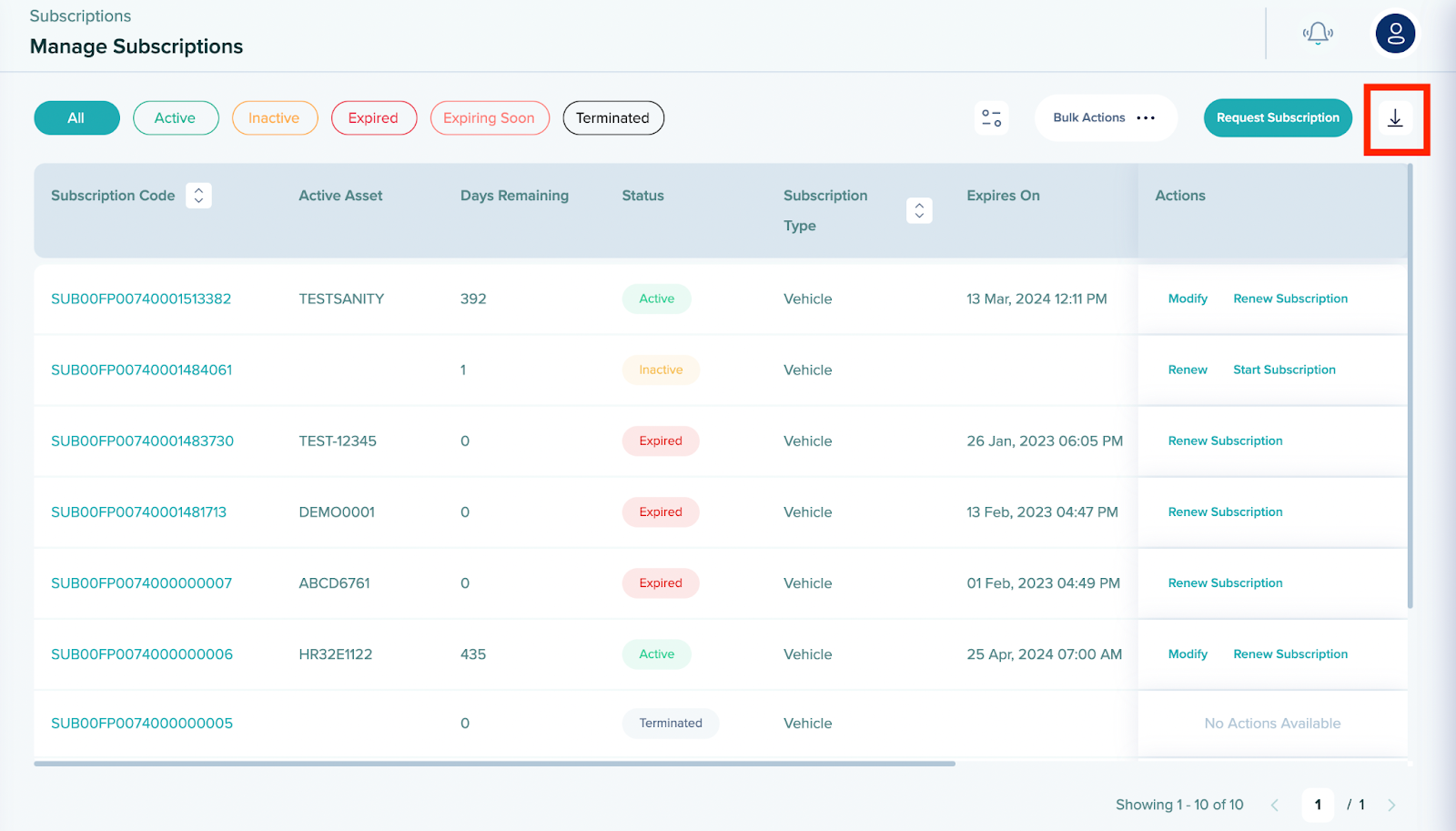Open the user profile avatar

(1395, 35)
